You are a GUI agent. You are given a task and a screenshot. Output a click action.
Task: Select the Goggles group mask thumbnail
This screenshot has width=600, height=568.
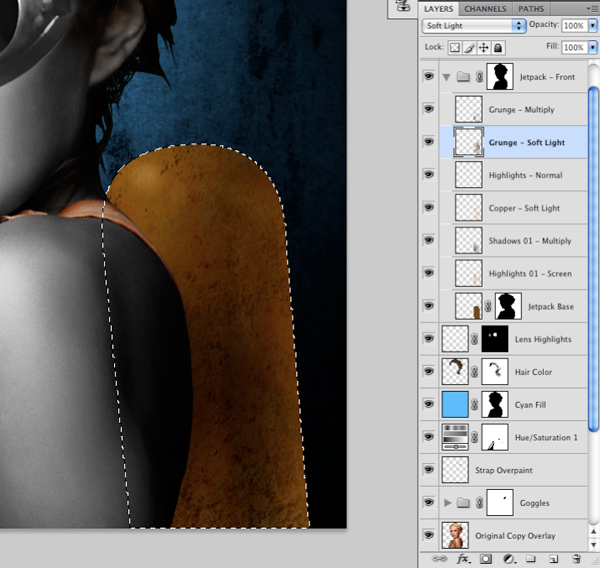click(500, 503)
